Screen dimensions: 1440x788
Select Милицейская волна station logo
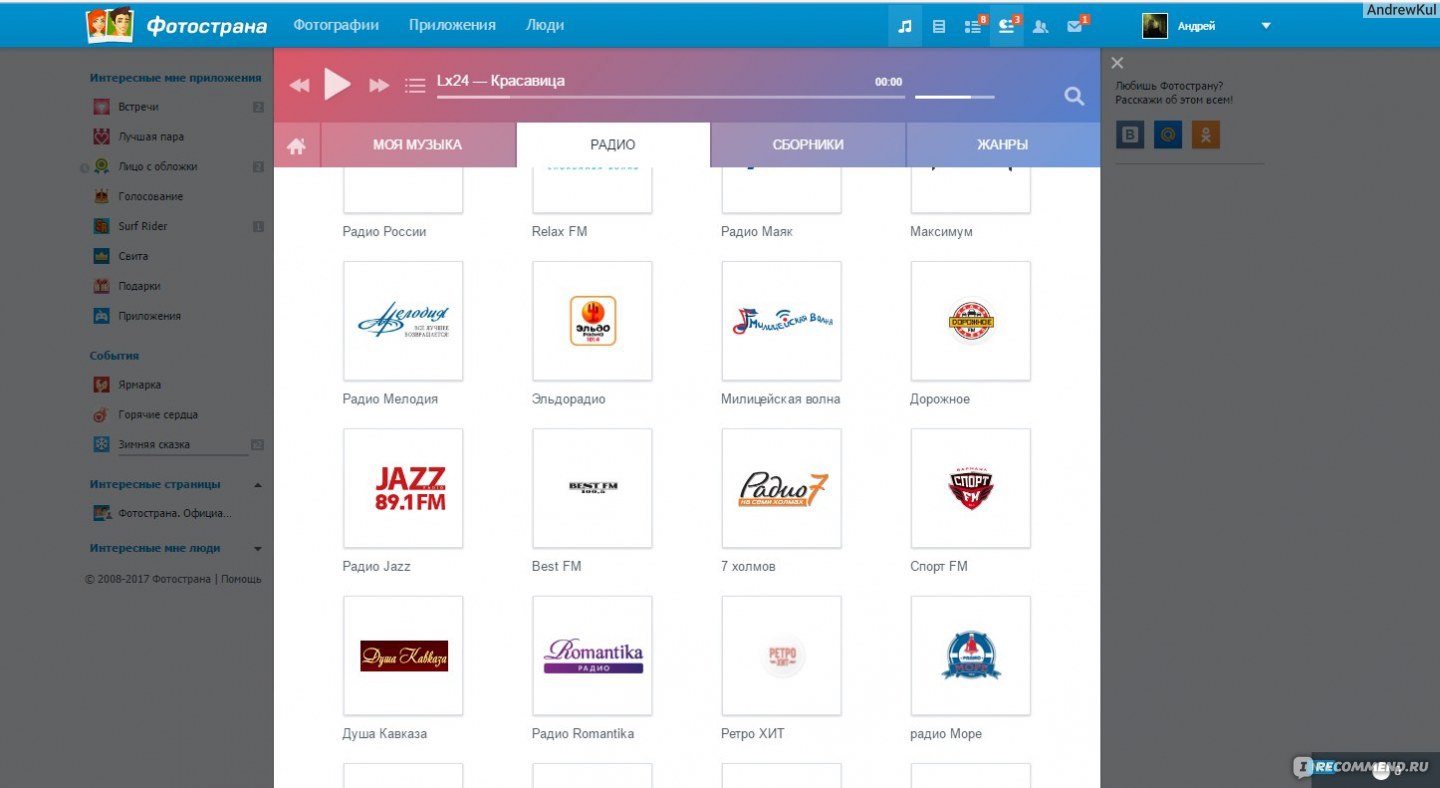(781, 321)
